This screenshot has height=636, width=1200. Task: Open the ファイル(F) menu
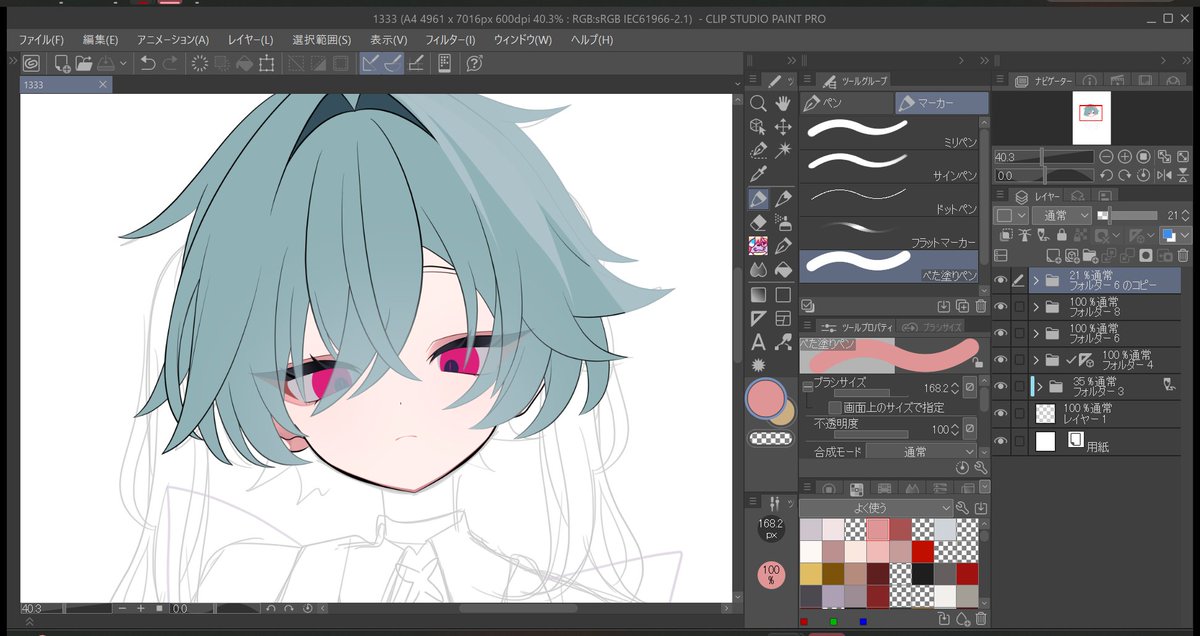[41, 40]
